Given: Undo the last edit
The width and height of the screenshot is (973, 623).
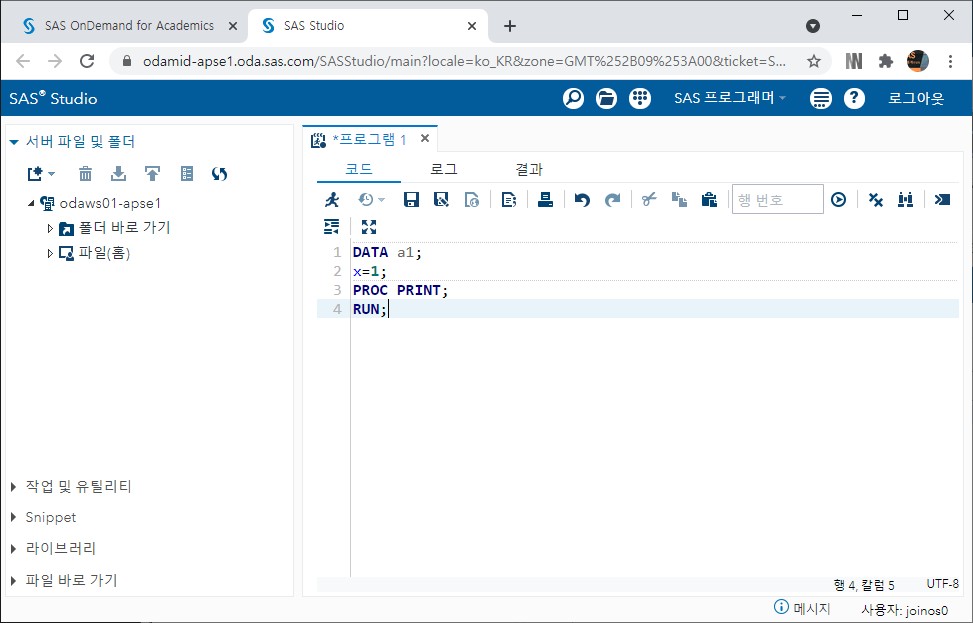Looking at the screenshot, I should [x=582, y=199].
